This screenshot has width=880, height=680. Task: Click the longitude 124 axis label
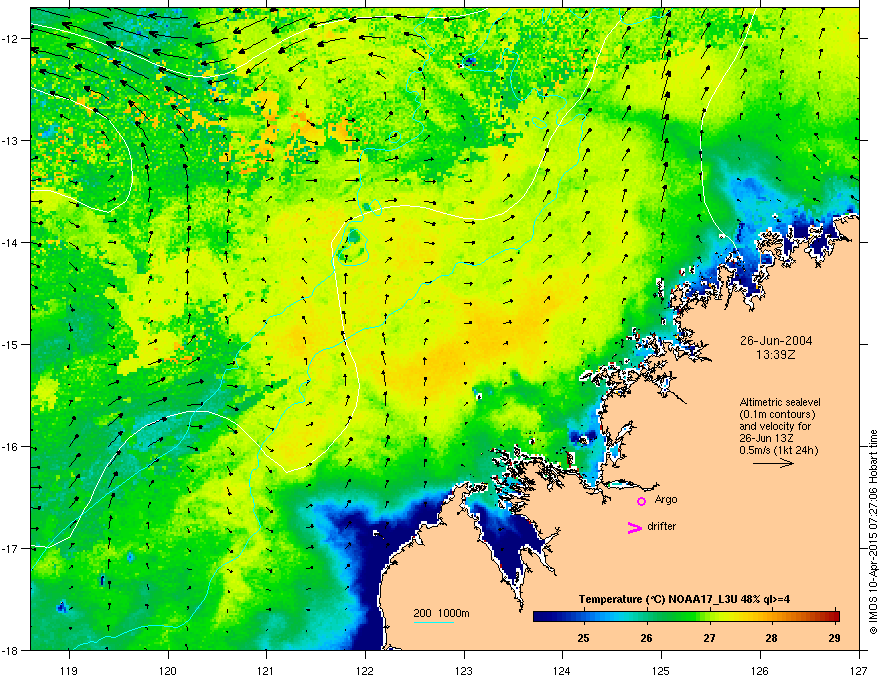point(562,670)
